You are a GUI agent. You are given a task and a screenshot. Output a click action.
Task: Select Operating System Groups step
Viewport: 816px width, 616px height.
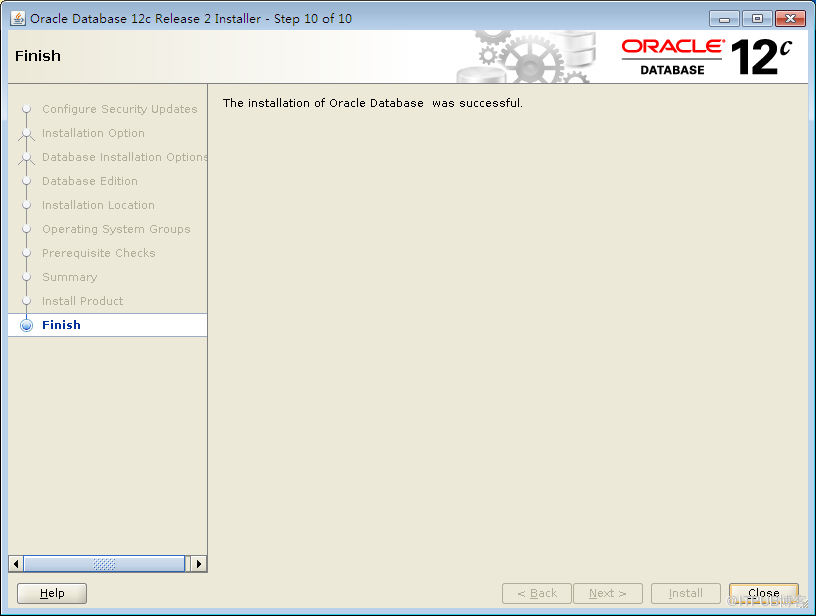(x=116, y=229)
